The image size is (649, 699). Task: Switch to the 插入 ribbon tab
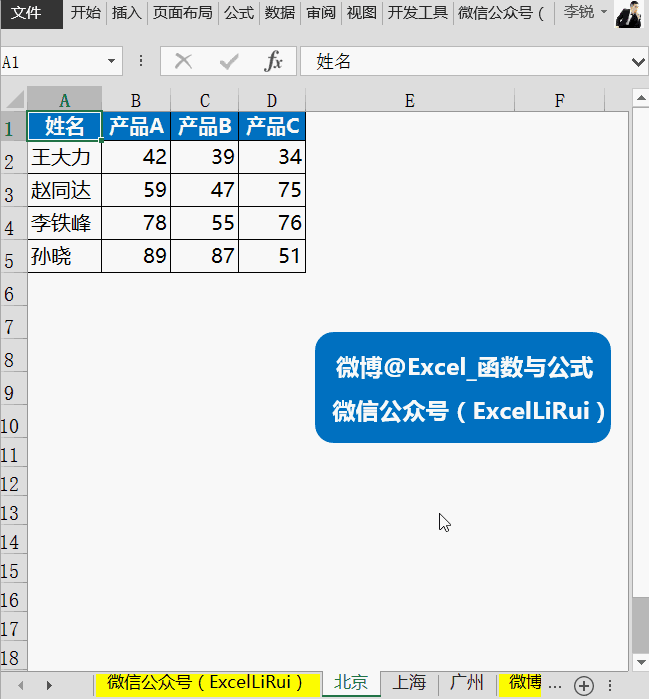[127, 12]
